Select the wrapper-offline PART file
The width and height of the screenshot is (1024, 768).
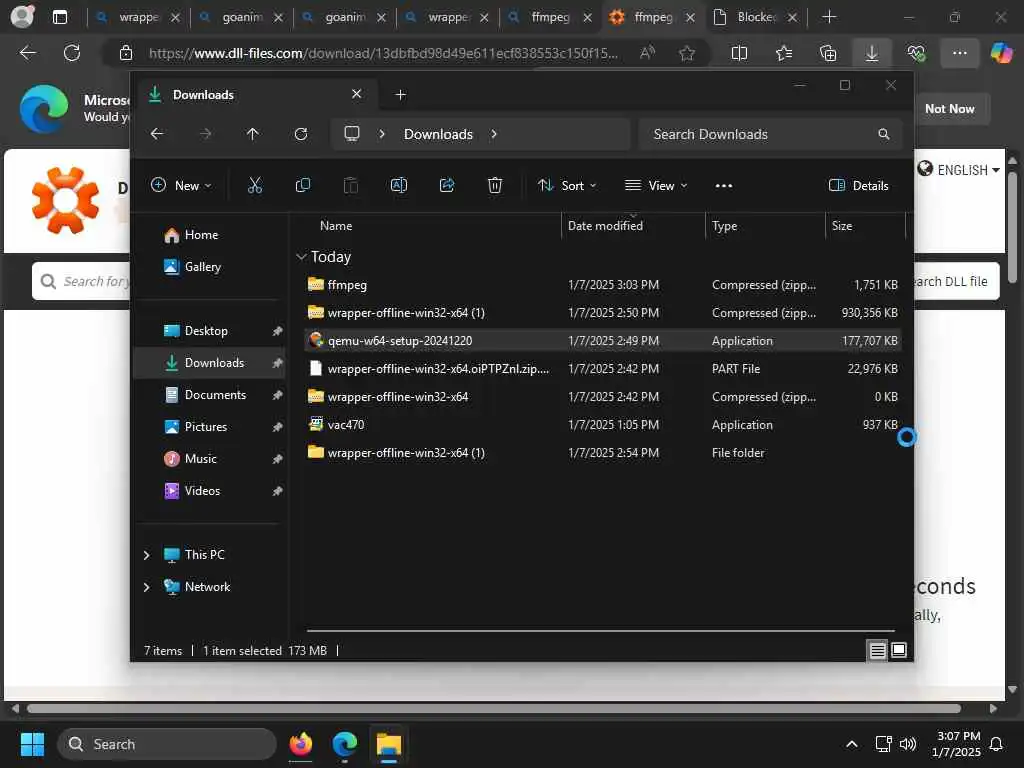[x=603, y=369]
